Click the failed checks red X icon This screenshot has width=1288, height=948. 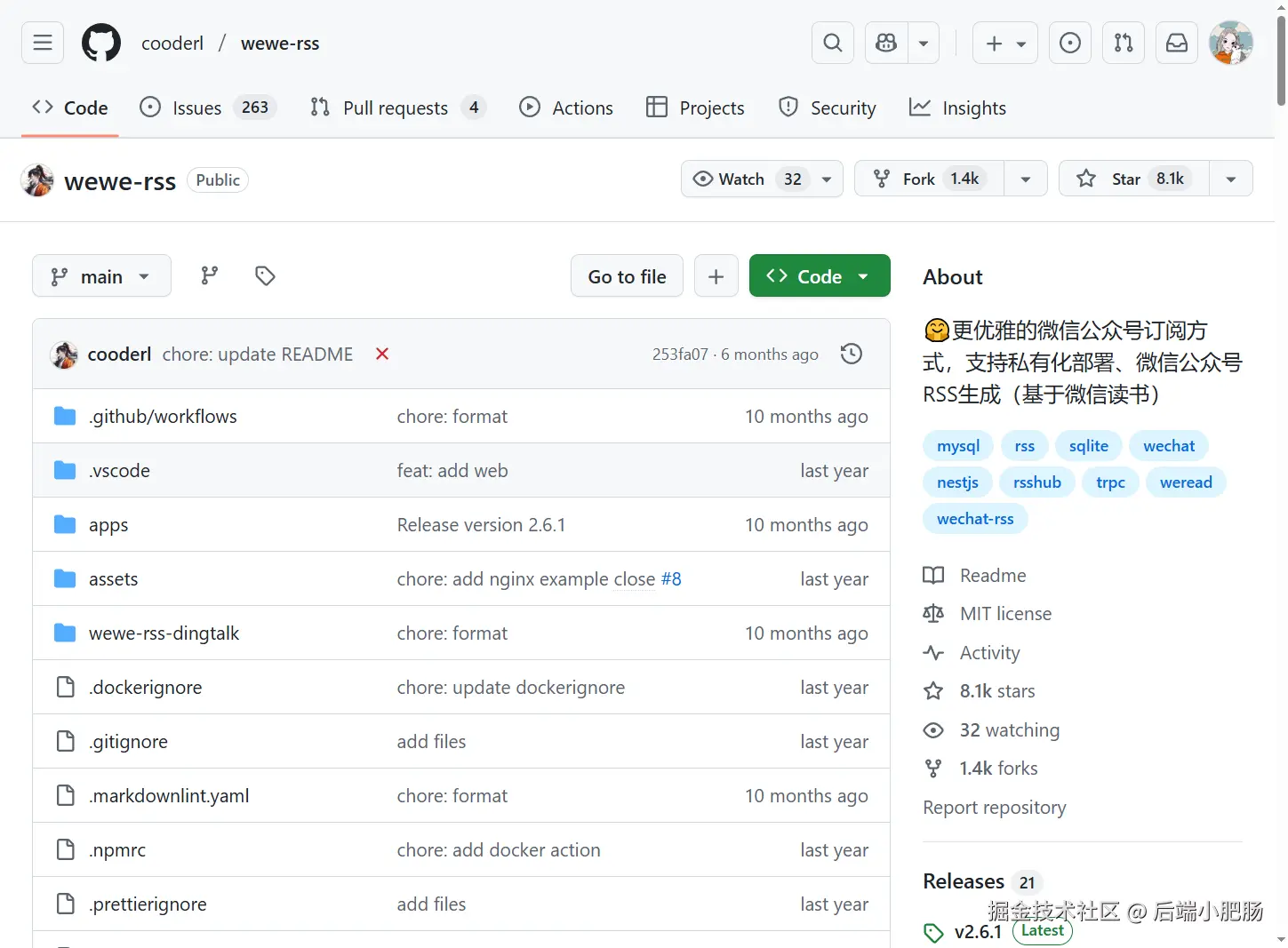[x=382, y=354]
